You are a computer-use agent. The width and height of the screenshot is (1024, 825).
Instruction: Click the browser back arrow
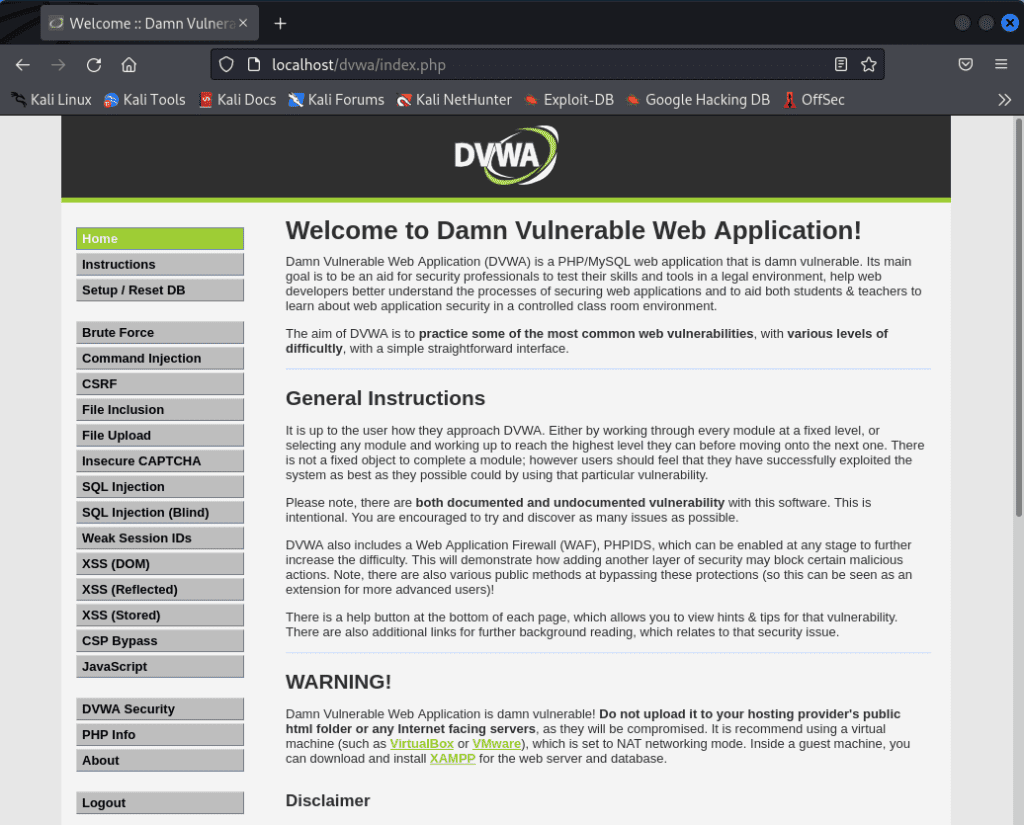(x=23, y=65)
